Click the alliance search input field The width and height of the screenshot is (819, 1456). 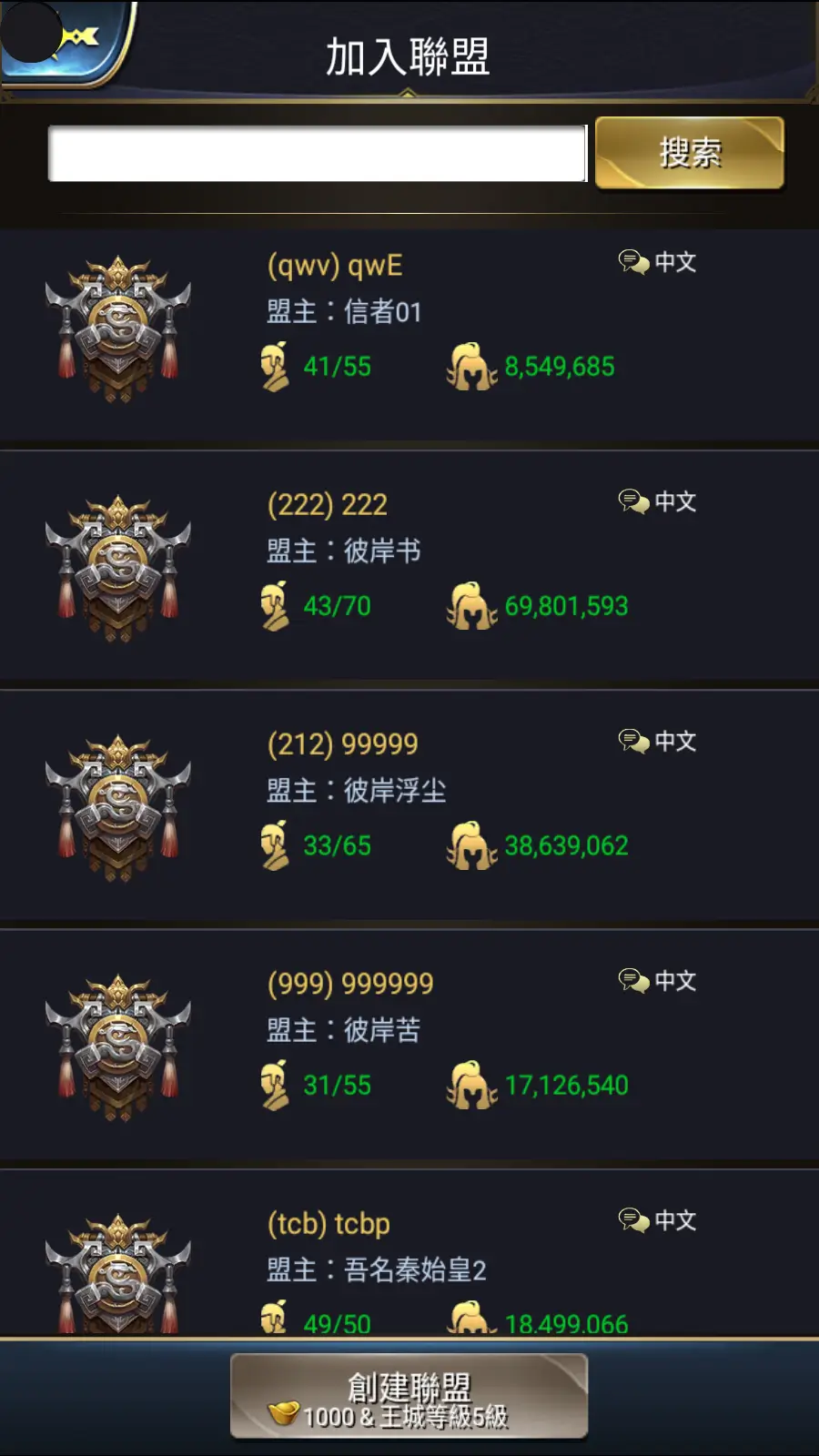point(317,153)
